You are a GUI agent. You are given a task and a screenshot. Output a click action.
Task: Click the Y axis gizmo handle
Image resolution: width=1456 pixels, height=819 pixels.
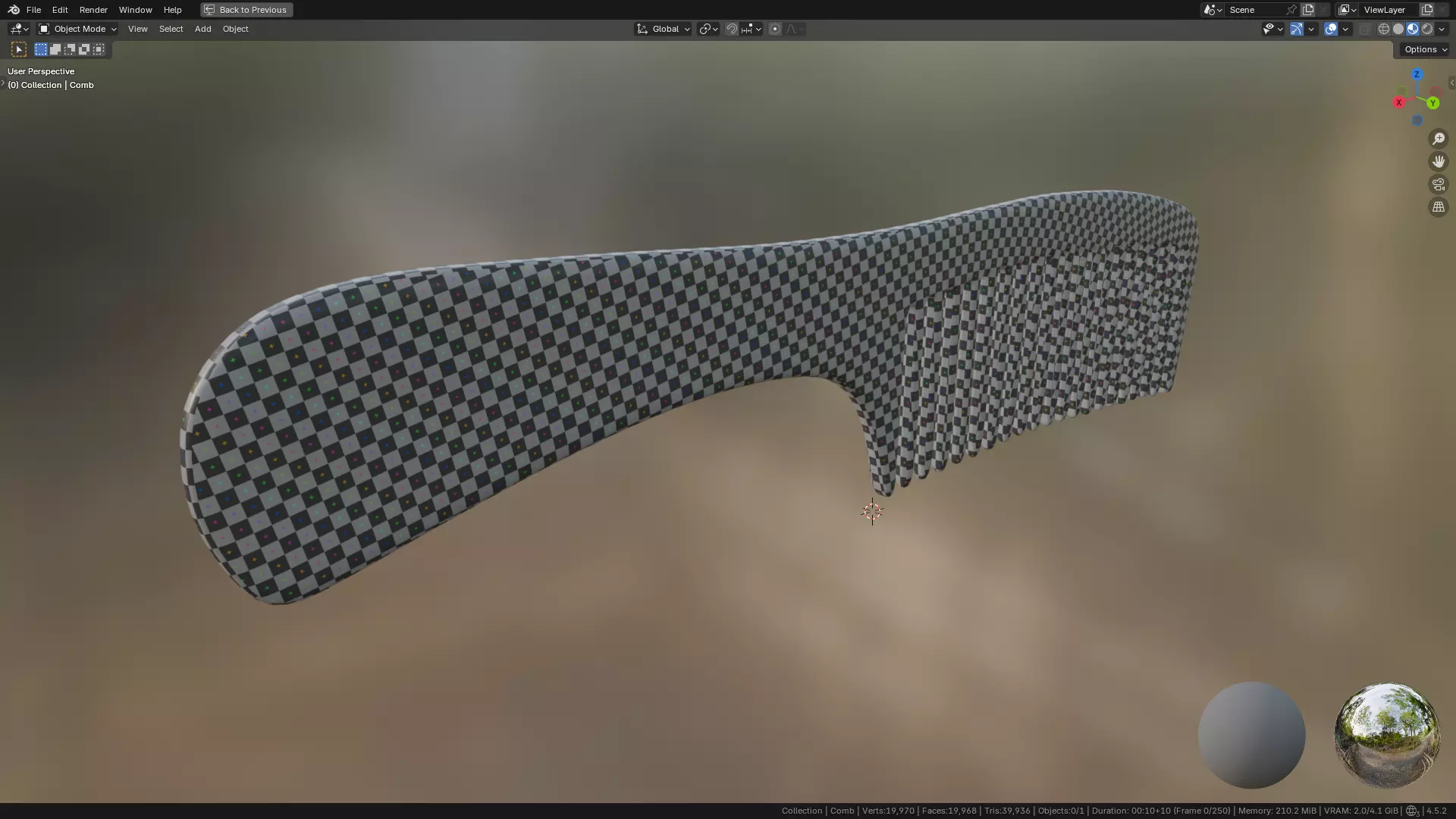tap(1433, 103)
